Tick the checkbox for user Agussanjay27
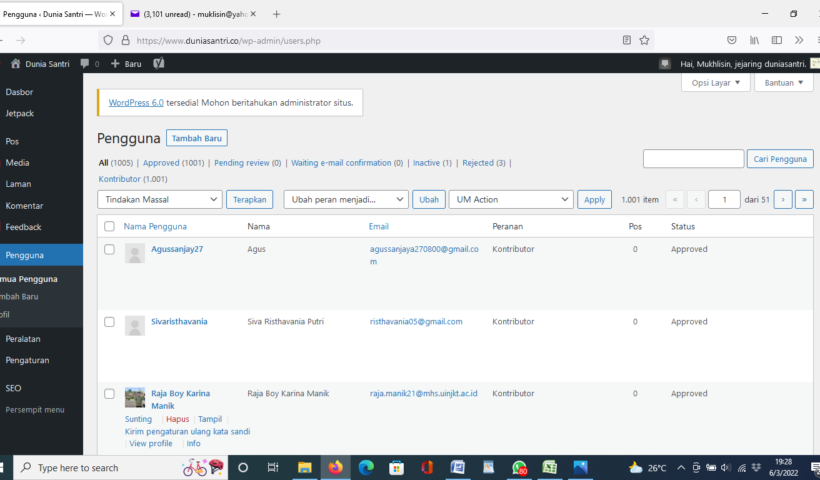This screenshot has width=820, height=480. (109, 249)
